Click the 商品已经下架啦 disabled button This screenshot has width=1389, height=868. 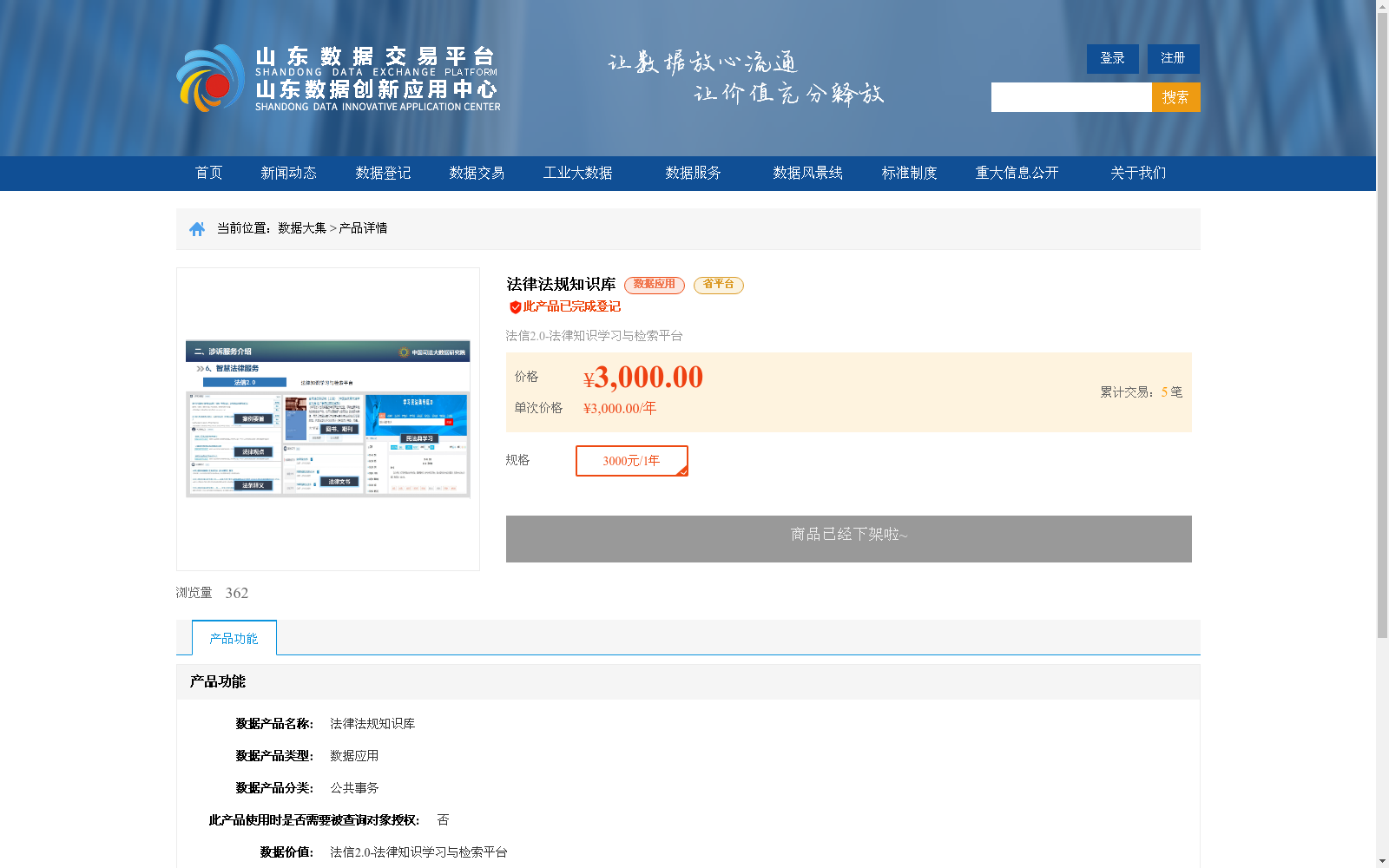(x=849, y=539)
